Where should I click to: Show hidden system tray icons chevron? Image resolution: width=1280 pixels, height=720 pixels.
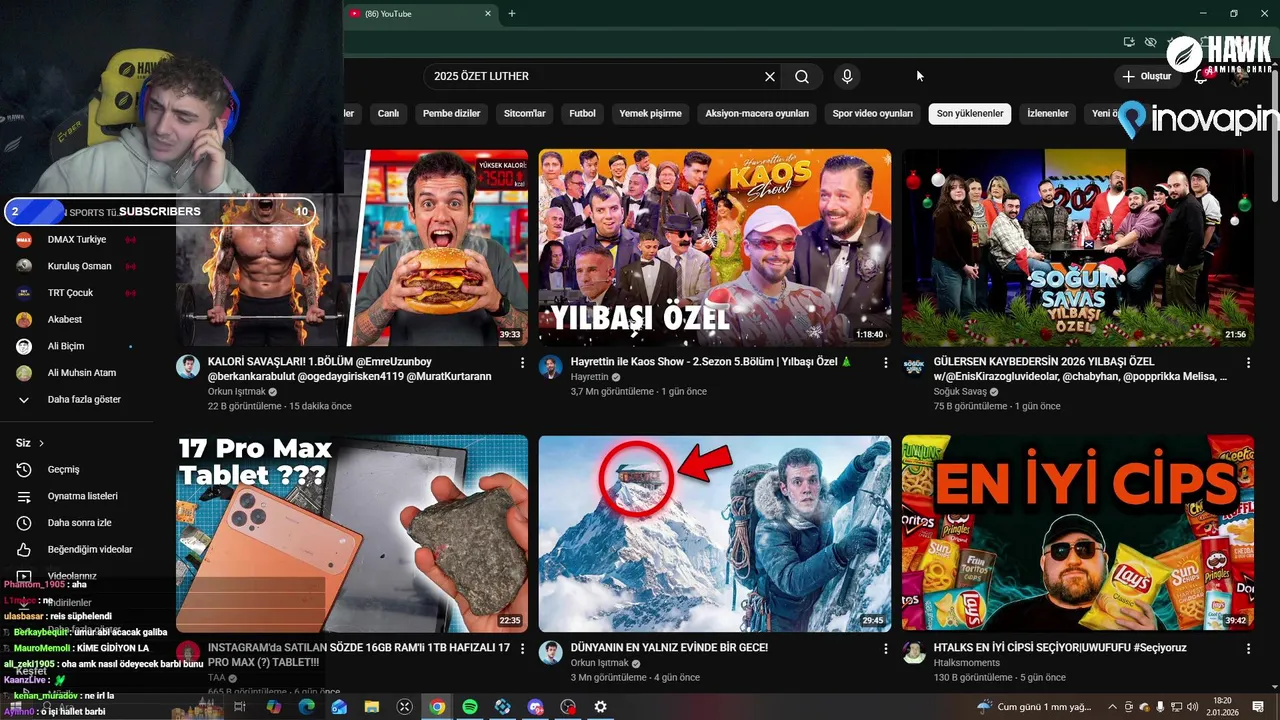pyautogui.click(x=1112, y=707)
